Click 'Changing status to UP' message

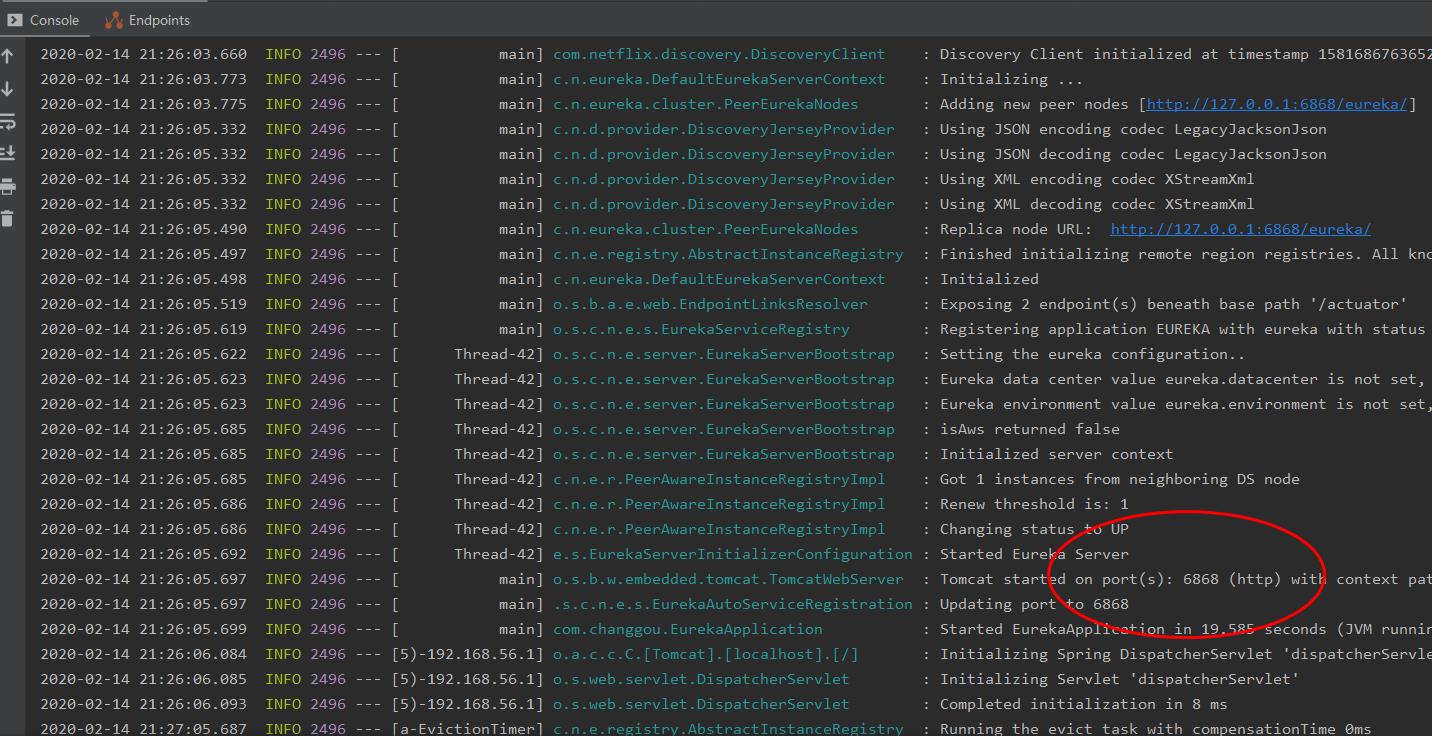(1033, 529)
